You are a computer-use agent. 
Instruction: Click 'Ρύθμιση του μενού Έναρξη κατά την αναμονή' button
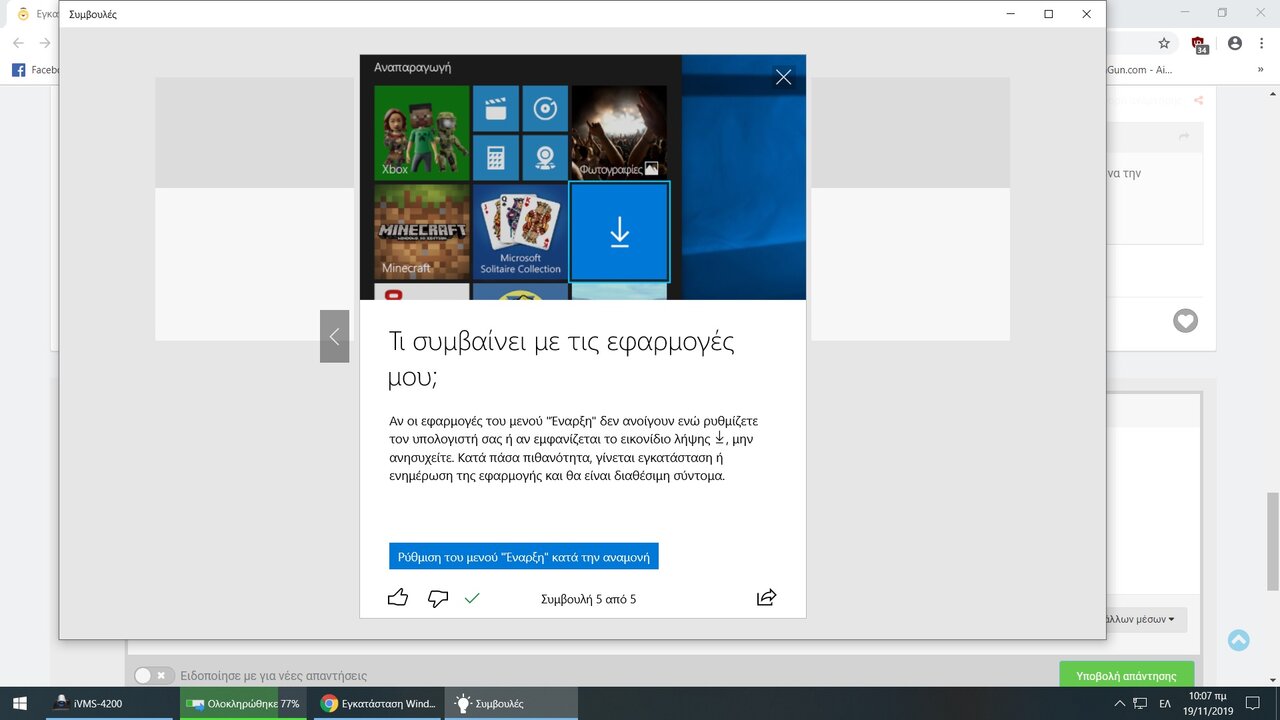click(x=523, y=557)
